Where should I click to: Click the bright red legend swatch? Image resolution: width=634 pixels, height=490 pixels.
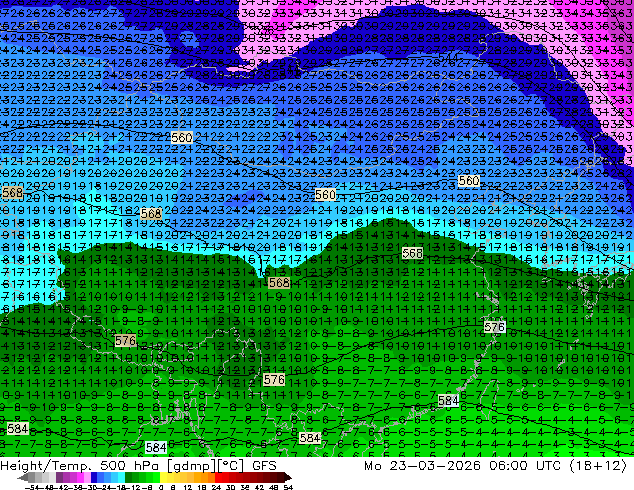pos(218,477)
